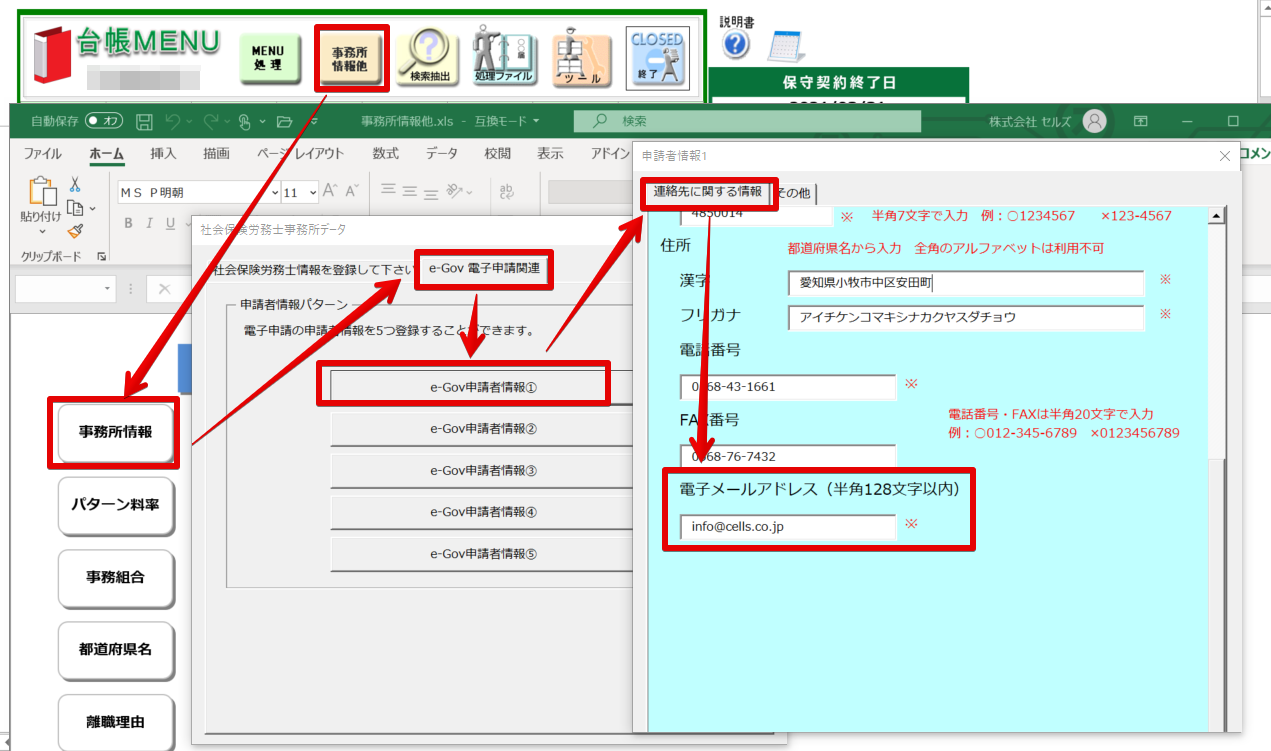Click the MENU処理 icon button
Image resolution: width=1271 pixels, height=751 pixels.
click(268, 58)
